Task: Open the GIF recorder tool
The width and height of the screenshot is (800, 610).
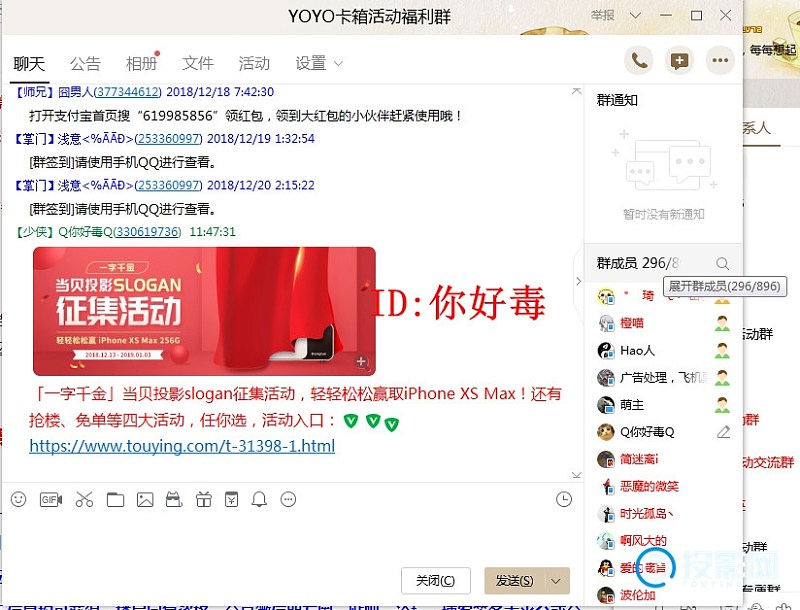Action: (51, 499)
